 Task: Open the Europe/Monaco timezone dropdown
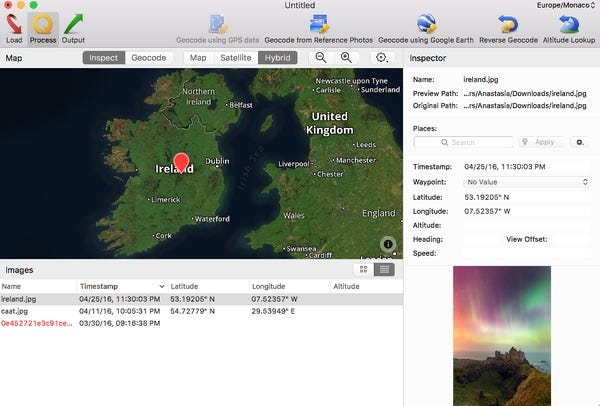(566, 5)
